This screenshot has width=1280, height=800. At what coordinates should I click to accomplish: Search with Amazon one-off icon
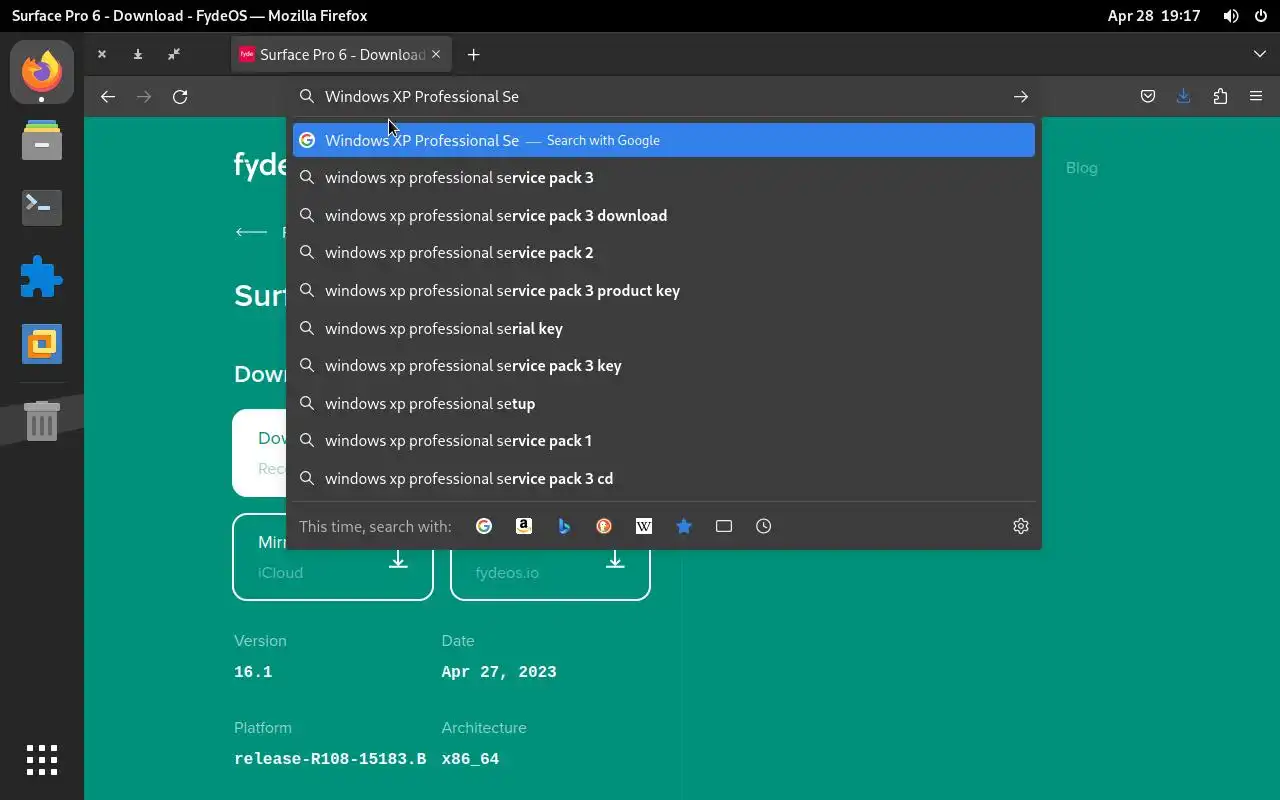click(524, 526)
